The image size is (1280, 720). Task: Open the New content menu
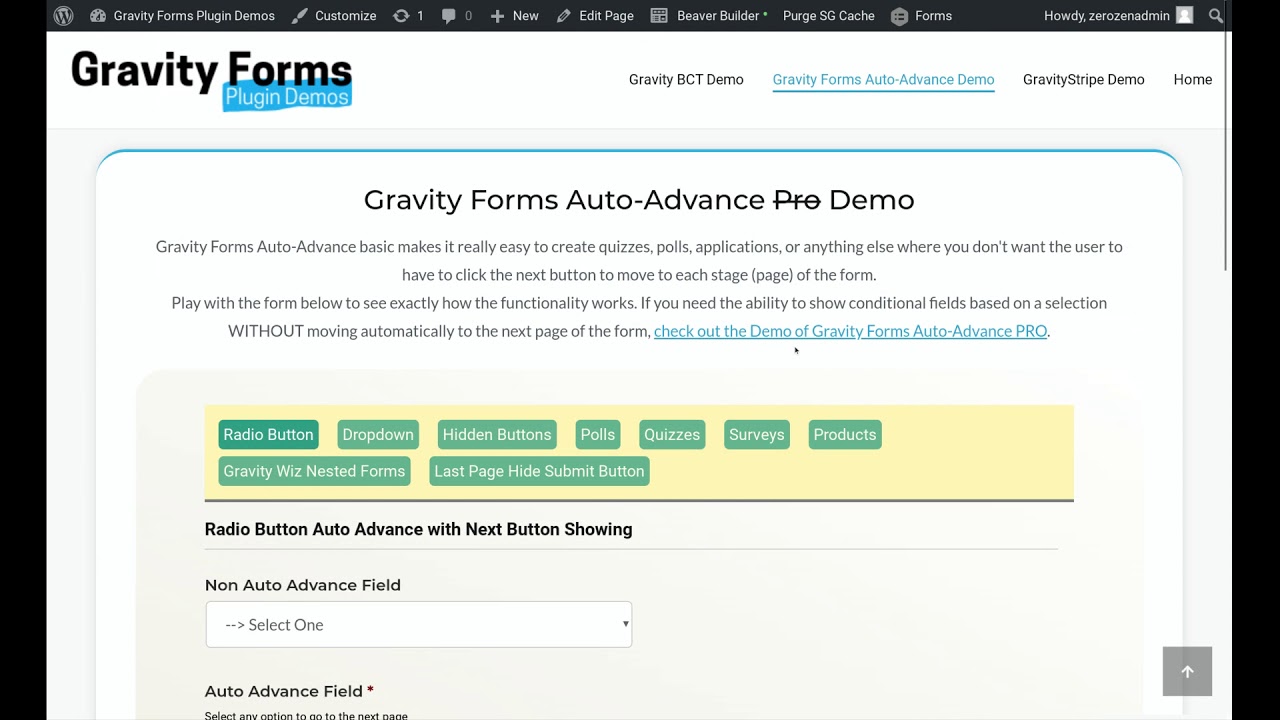(x=514, y=16)
